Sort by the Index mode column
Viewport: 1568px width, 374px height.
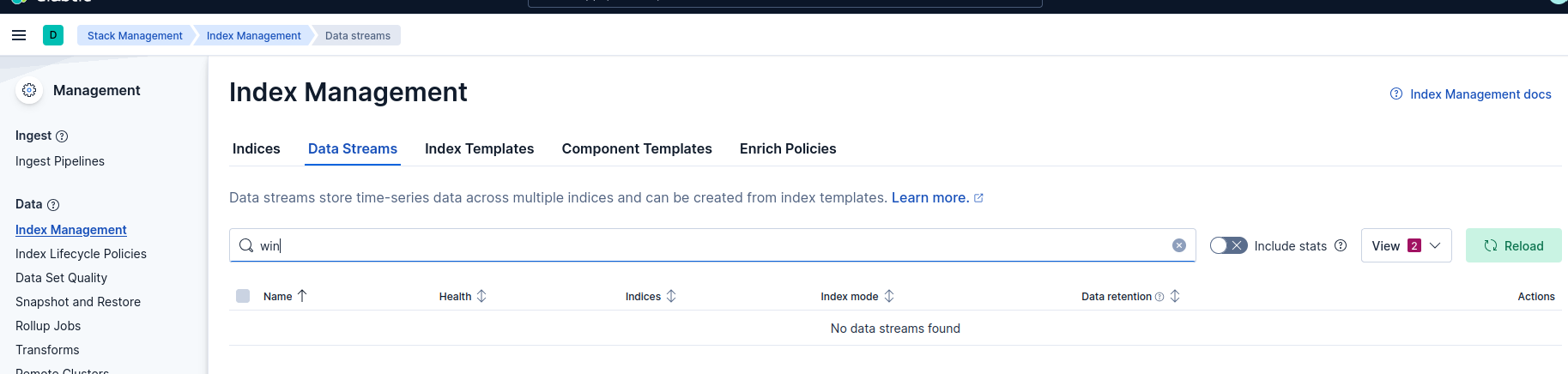click(x=889, y=296)
